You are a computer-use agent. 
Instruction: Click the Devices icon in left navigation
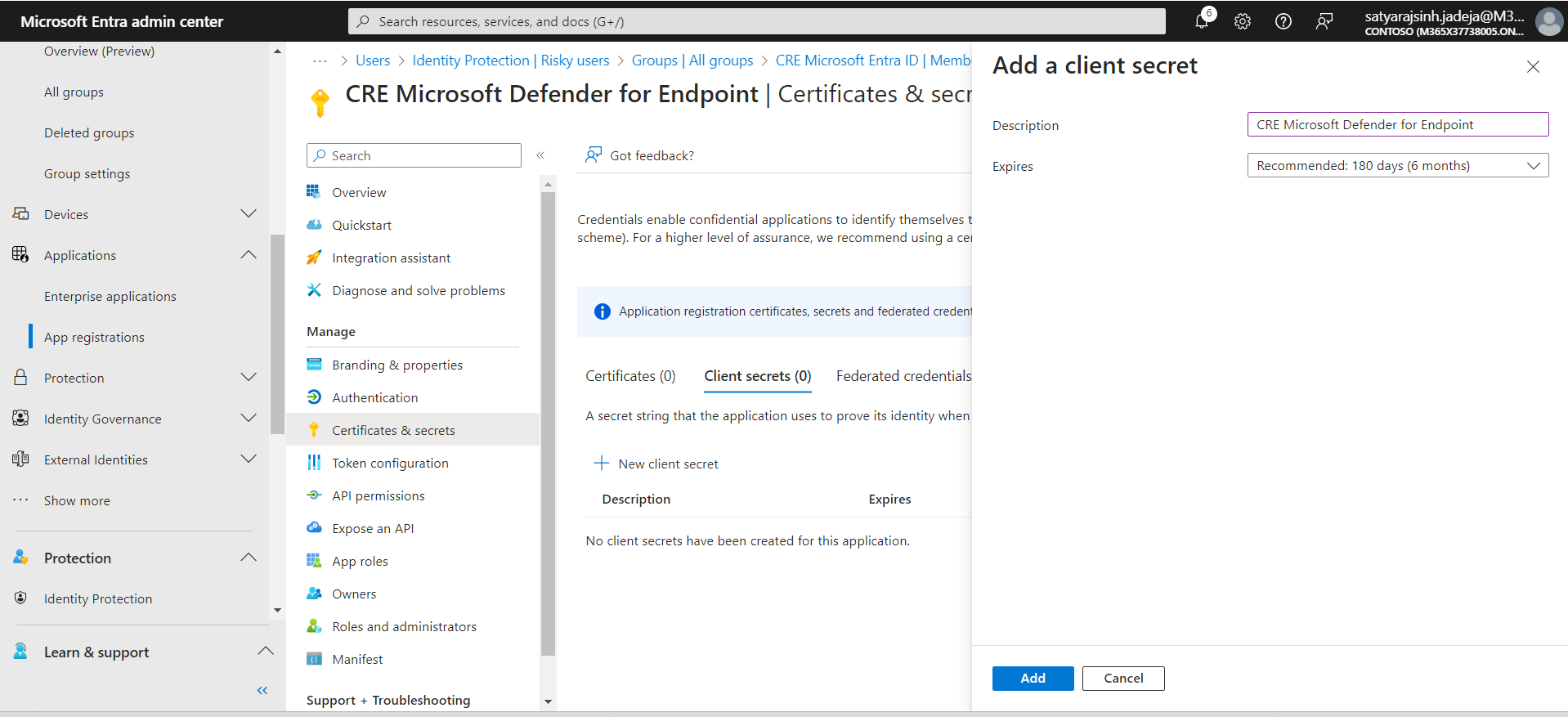tap(21, 214)
